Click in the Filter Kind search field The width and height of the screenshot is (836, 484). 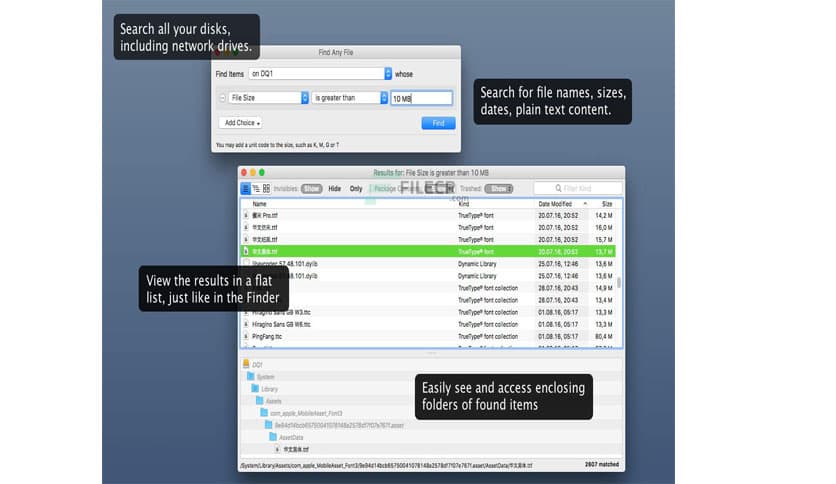click(x=578, y=188)
